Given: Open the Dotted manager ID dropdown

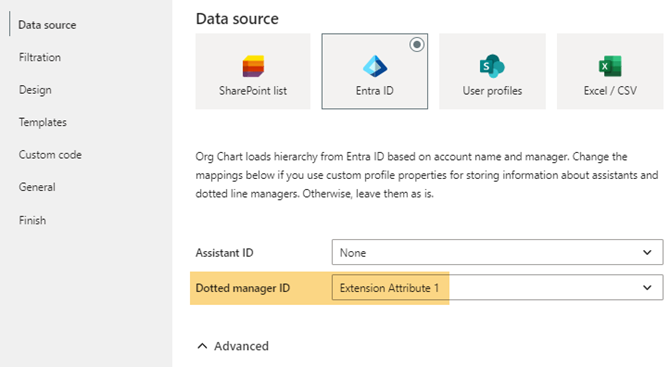Looking at the screenshot, I should click(497, 288).
